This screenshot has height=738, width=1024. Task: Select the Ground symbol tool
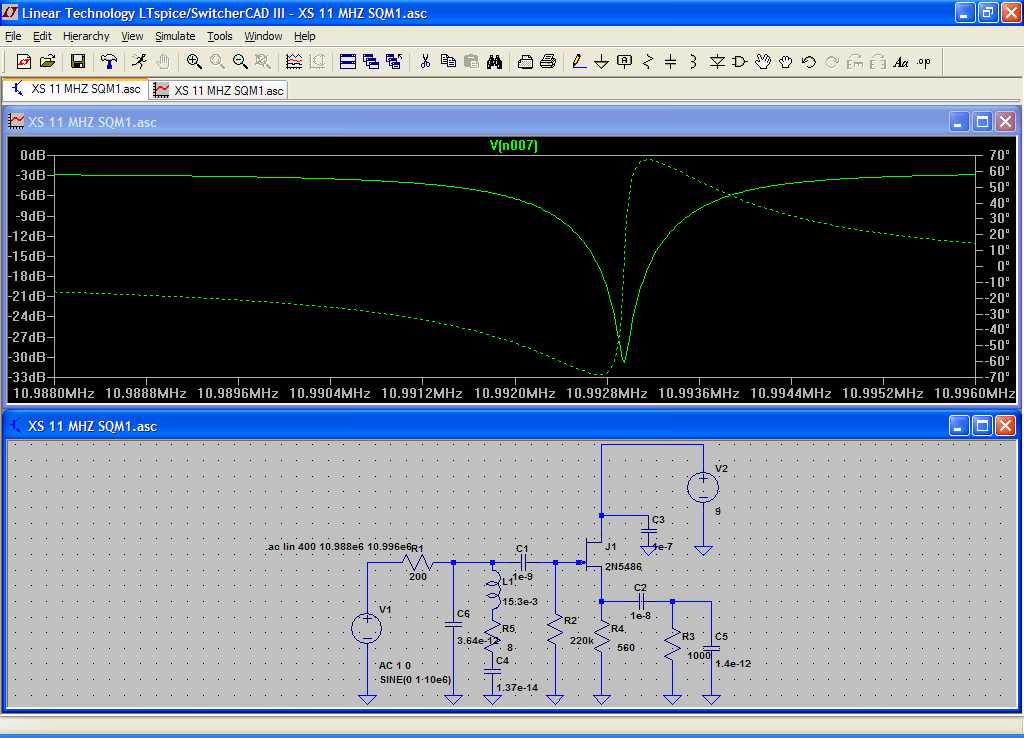pyautogui.click(x=601, y=62)
